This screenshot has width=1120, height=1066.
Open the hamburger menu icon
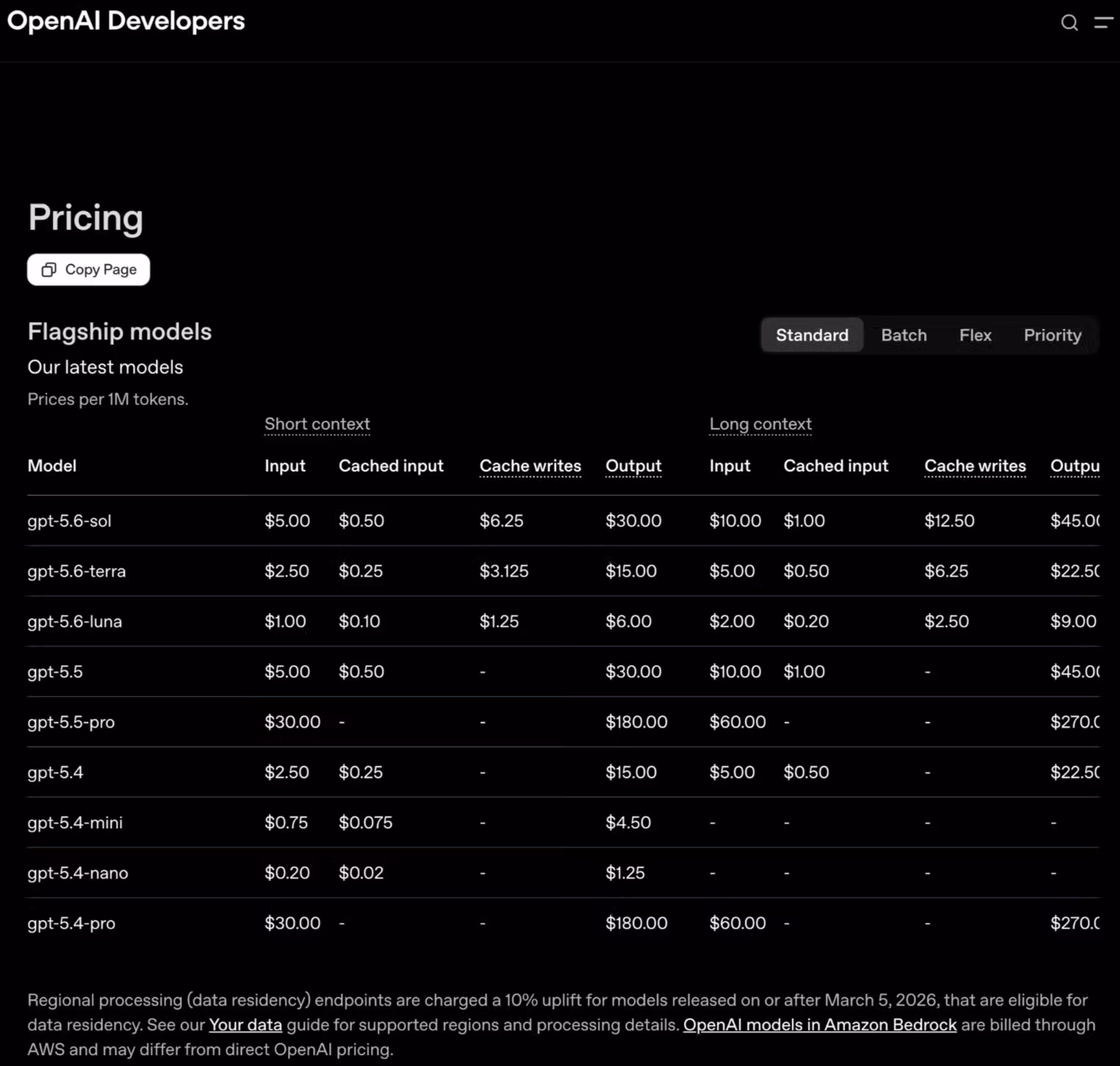click(1104, 23)
